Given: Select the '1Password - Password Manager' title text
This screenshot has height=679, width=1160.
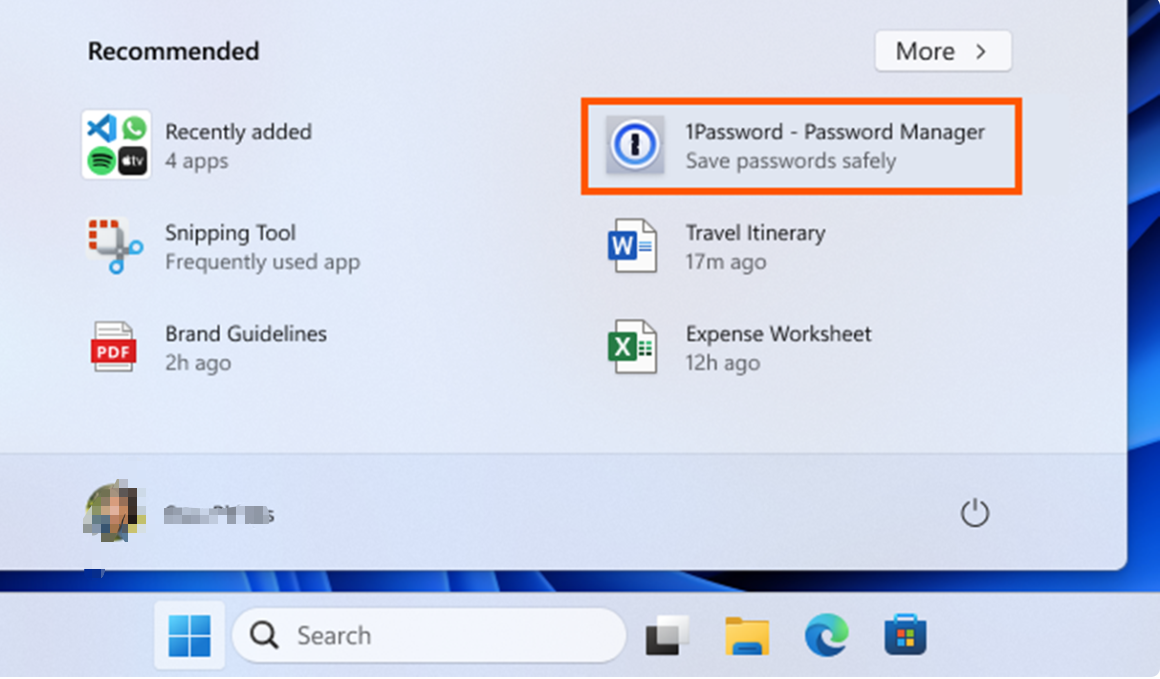Looking at the screenshot, I should tap(834, 132).
